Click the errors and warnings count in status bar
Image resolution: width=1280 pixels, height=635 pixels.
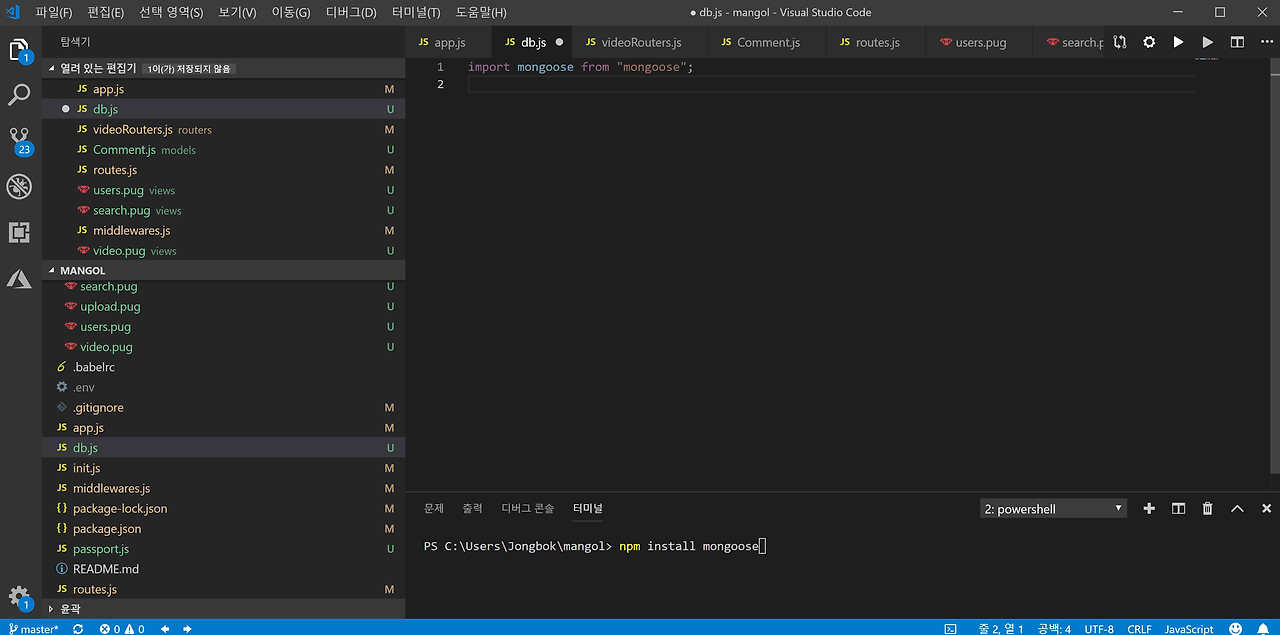(122, 628)
